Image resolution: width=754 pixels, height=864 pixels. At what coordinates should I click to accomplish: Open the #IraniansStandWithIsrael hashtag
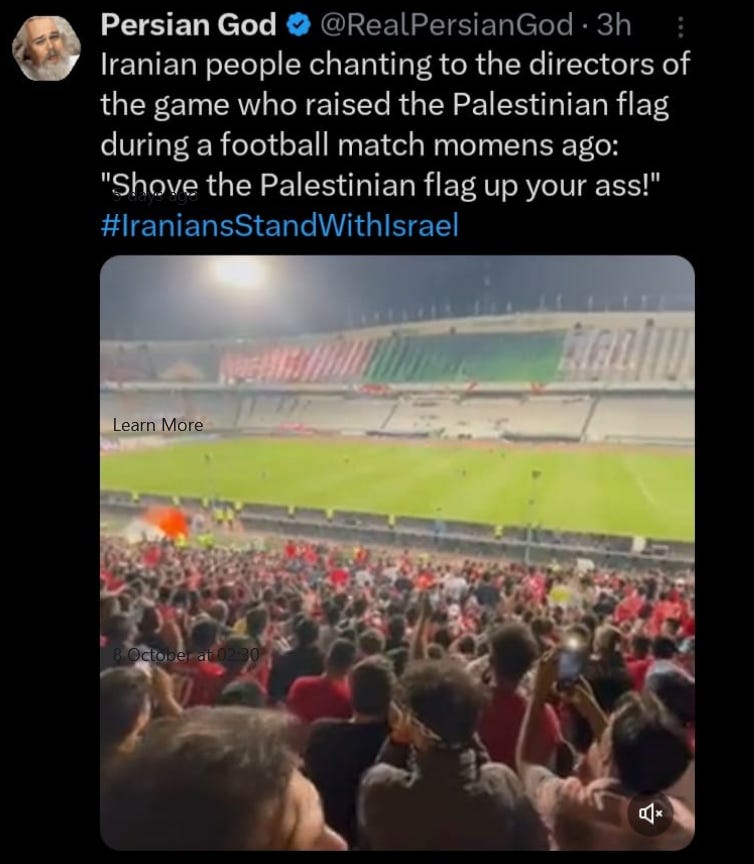[279, 225]
